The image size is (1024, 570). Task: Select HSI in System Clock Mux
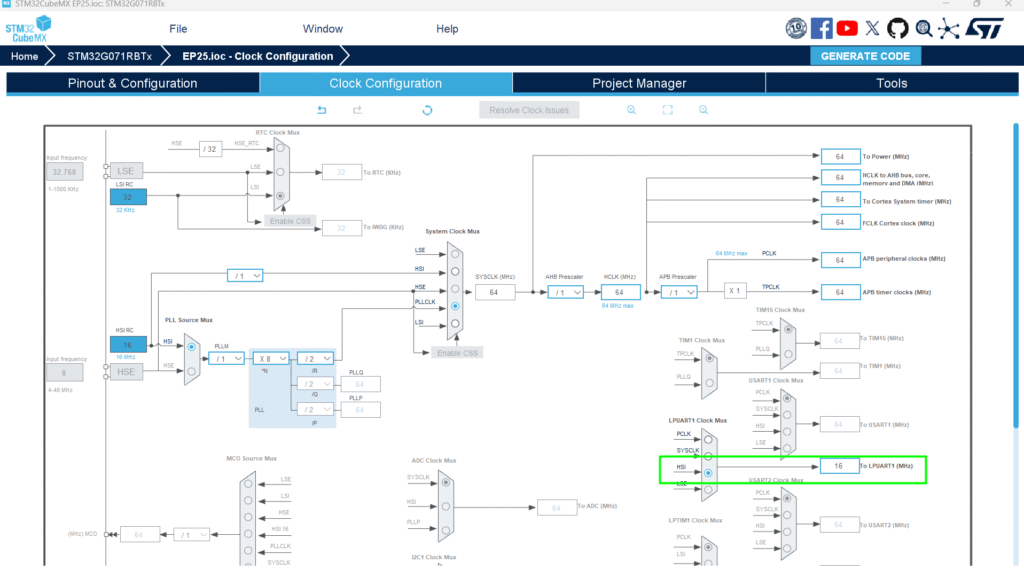pos(456,269)
